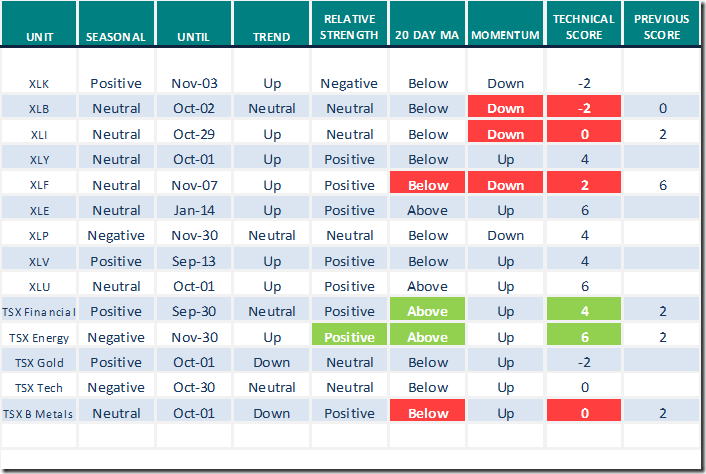Click the RELATIVE STRENGTH column header
The width and height of the screenshot is (706, 474).
[350, 29]
